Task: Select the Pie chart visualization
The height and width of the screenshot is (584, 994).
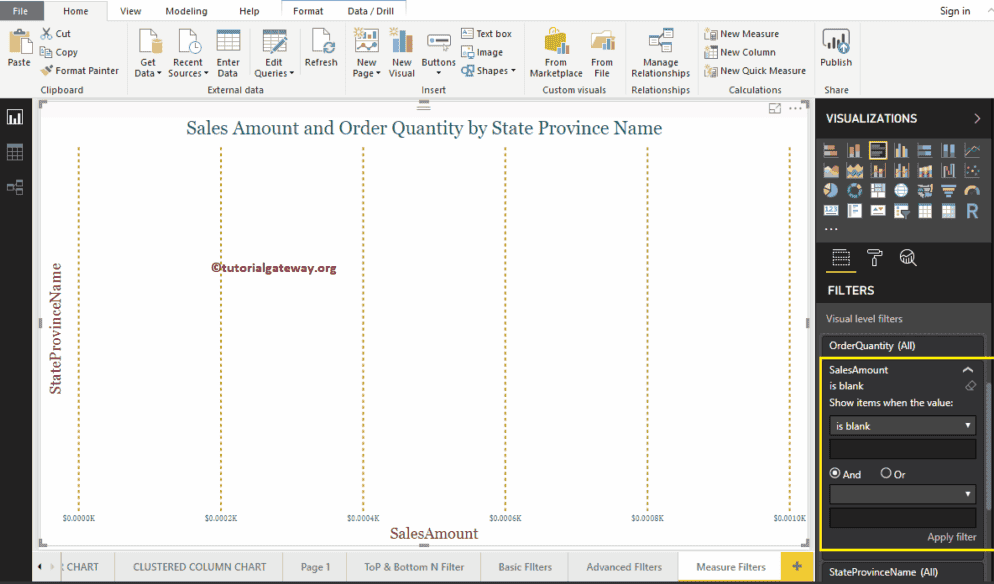Action: (x=830, y=190)
